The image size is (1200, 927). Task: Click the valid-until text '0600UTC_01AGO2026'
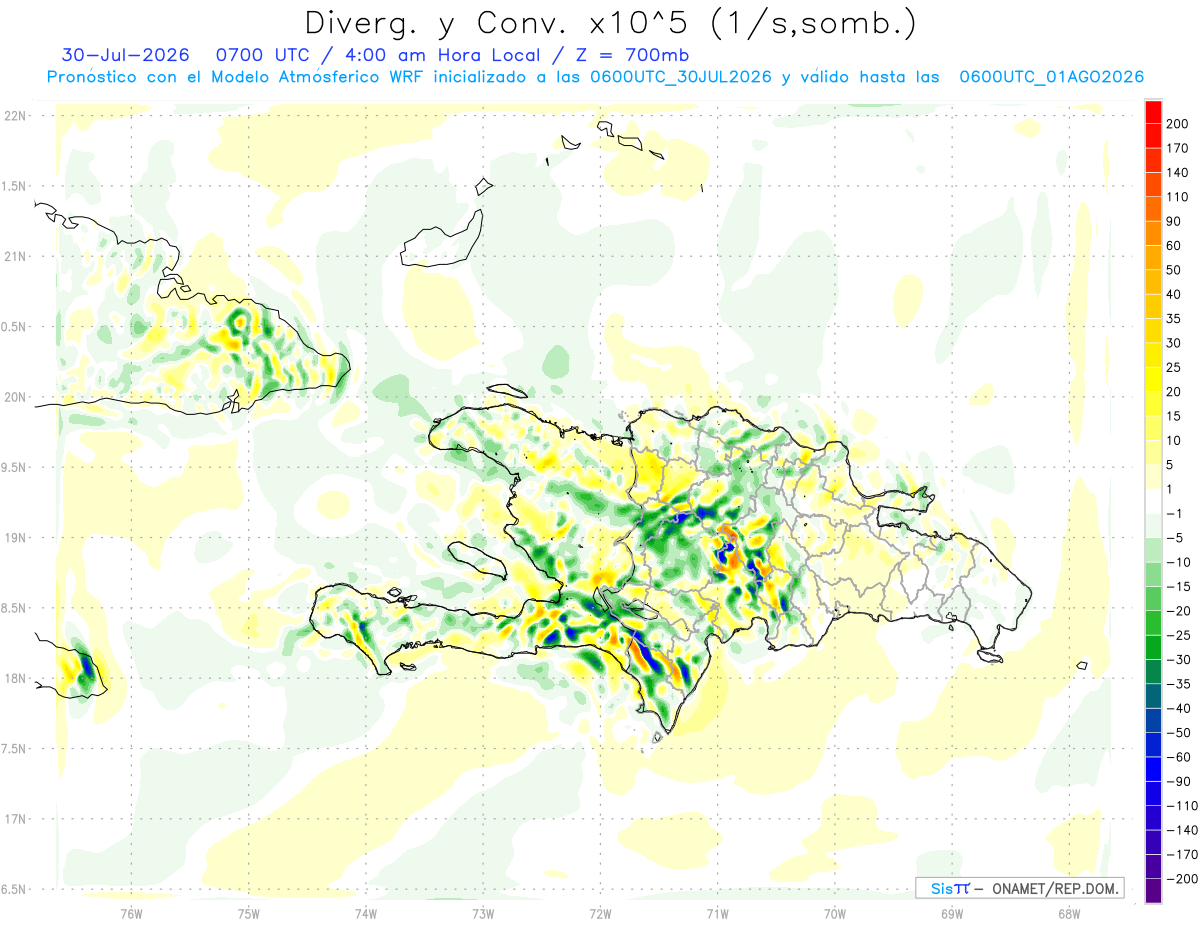1052,77
